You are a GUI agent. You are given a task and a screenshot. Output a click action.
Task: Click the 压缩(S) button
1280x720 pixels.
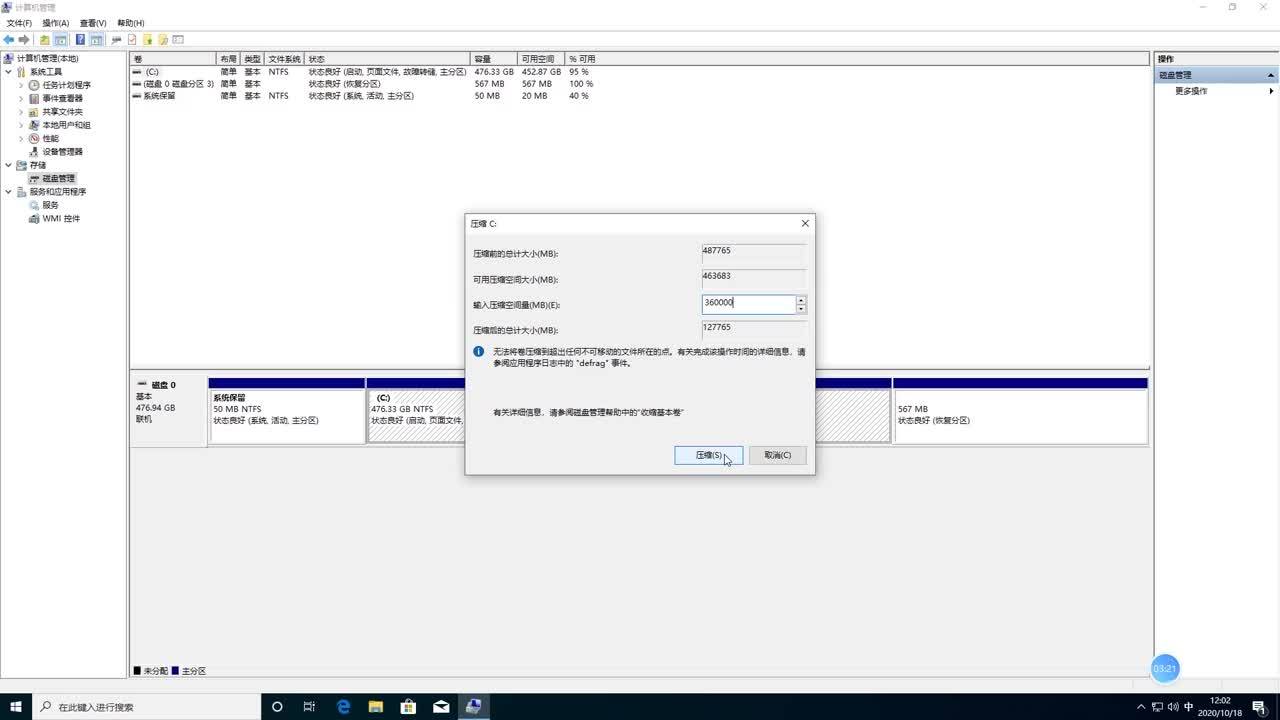(x=708, y=455)
